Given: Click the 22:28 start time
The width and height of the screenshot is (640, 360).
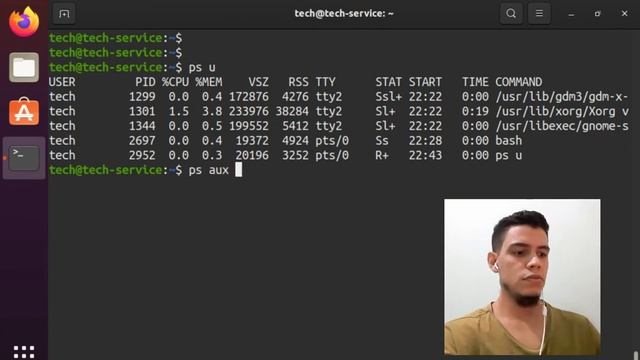Looking at the screenshot, I should point(425,141).
